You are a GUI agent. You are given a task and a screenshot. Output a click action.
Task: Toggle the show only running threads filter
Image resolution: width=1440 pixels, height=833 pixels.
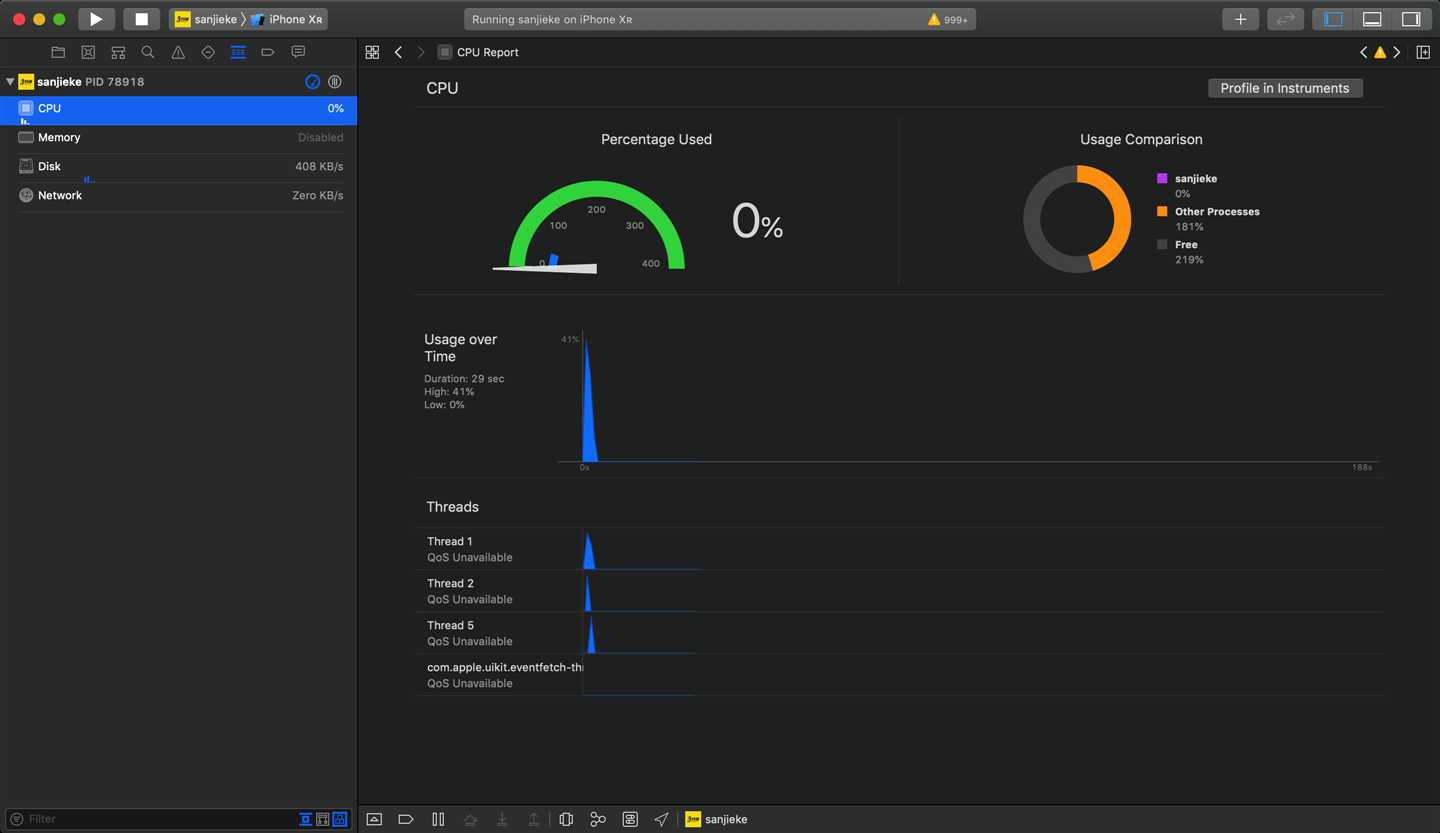pos(306,819)
